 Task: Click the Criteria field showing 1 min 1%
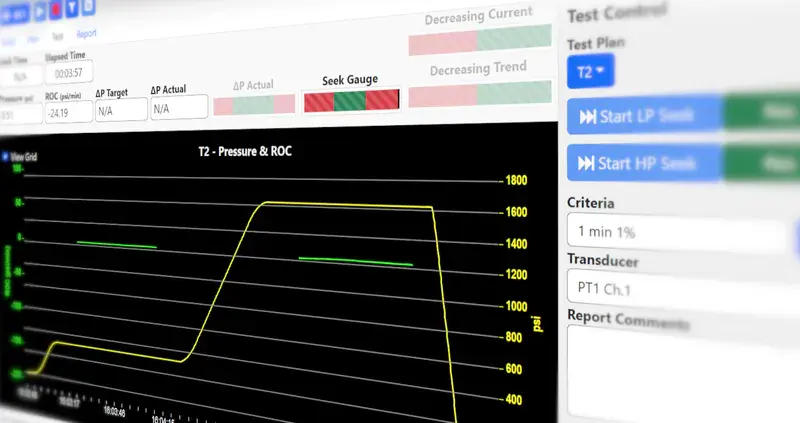(x=676, y=232)
